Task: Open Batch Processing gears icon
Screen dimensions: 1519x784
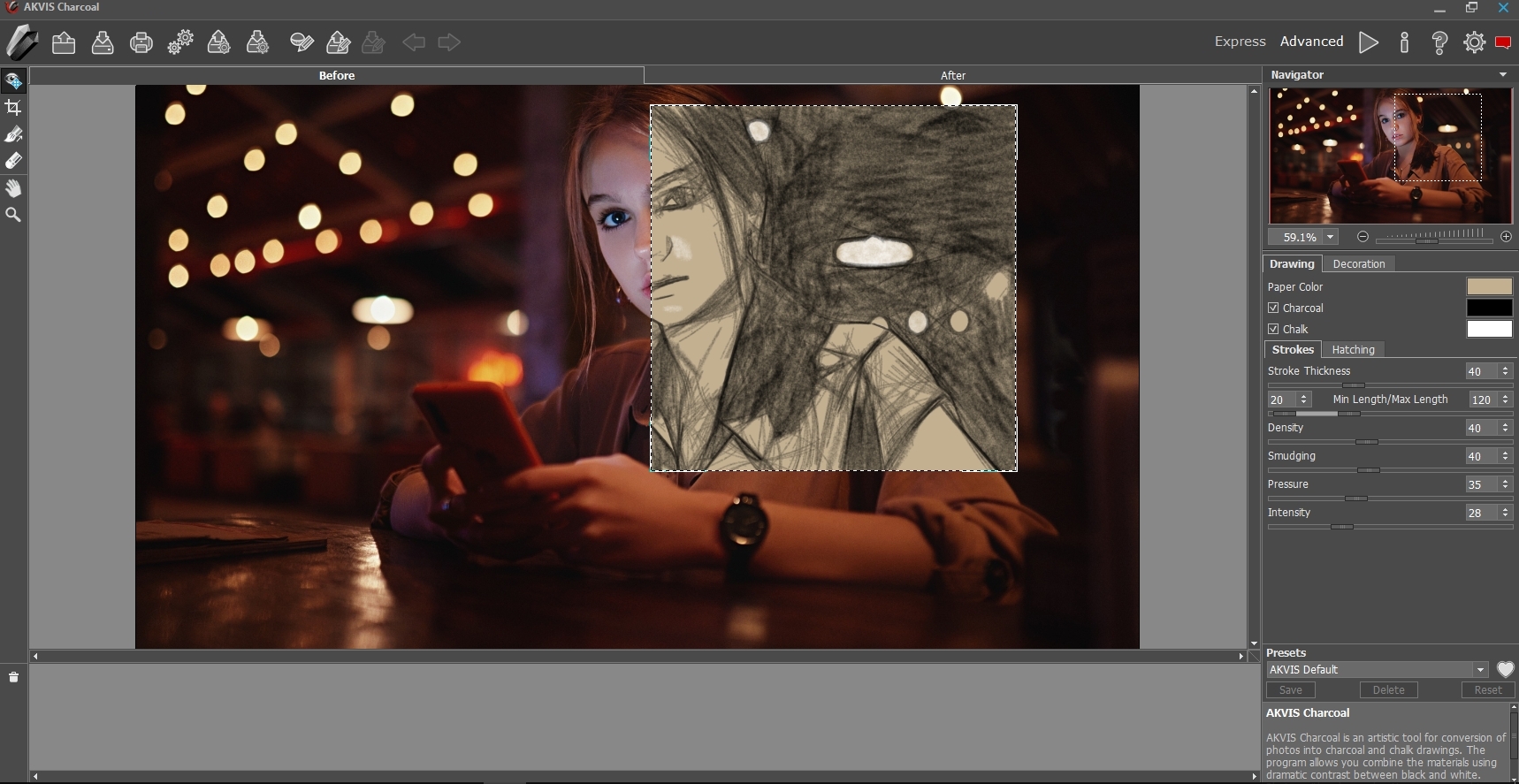Action: 180,42
